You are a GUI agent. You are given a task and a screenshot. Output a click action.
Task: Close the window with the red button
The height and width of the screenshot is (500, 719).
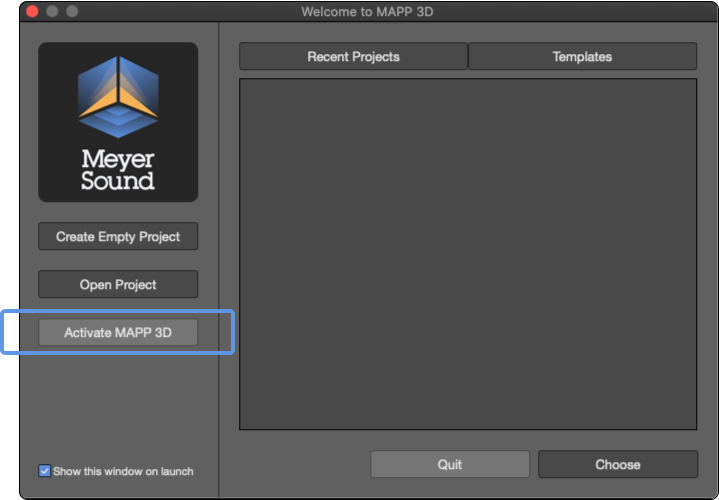click(x=32, y=11)
